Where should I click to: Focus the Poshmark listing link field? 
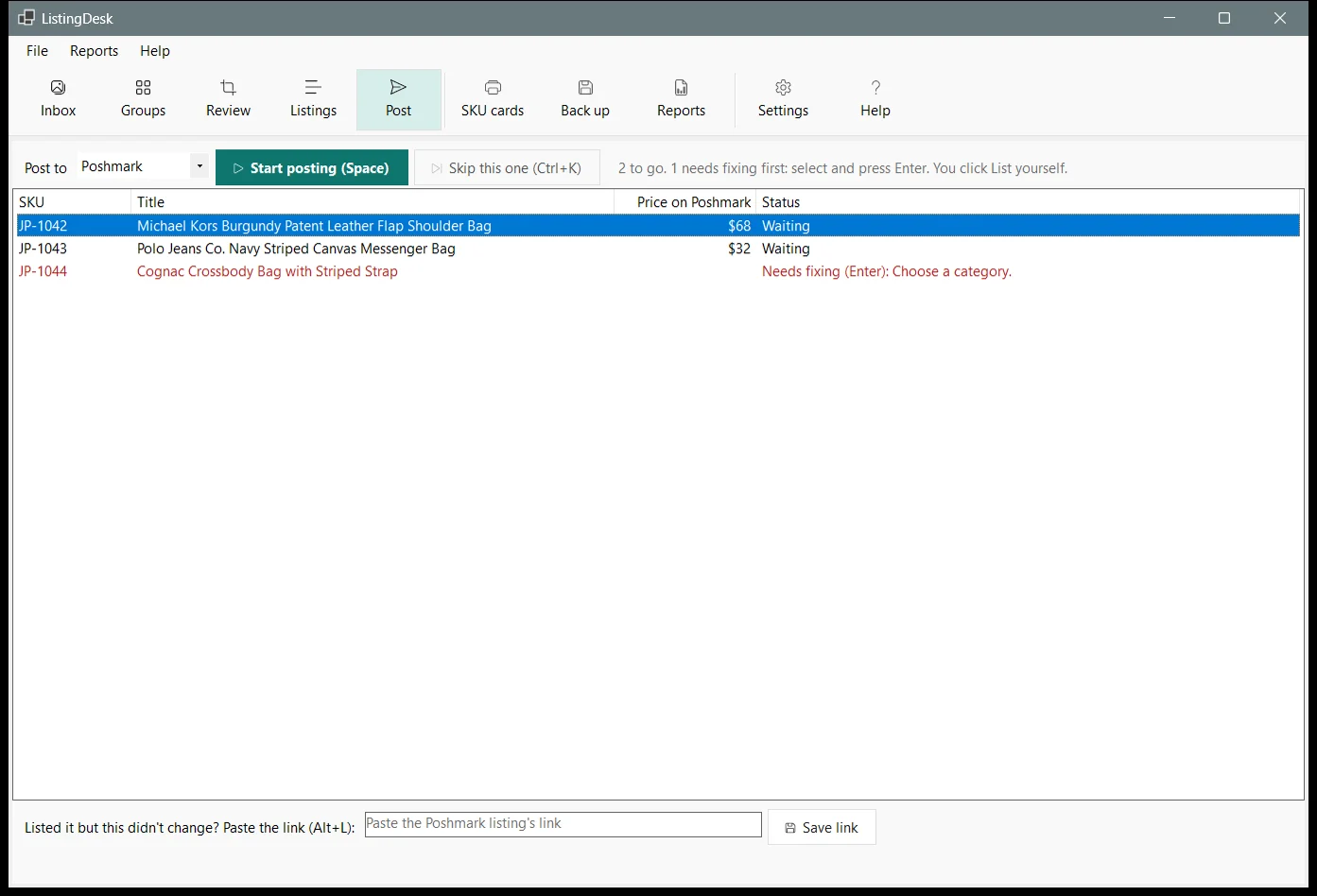click(563, 824)
